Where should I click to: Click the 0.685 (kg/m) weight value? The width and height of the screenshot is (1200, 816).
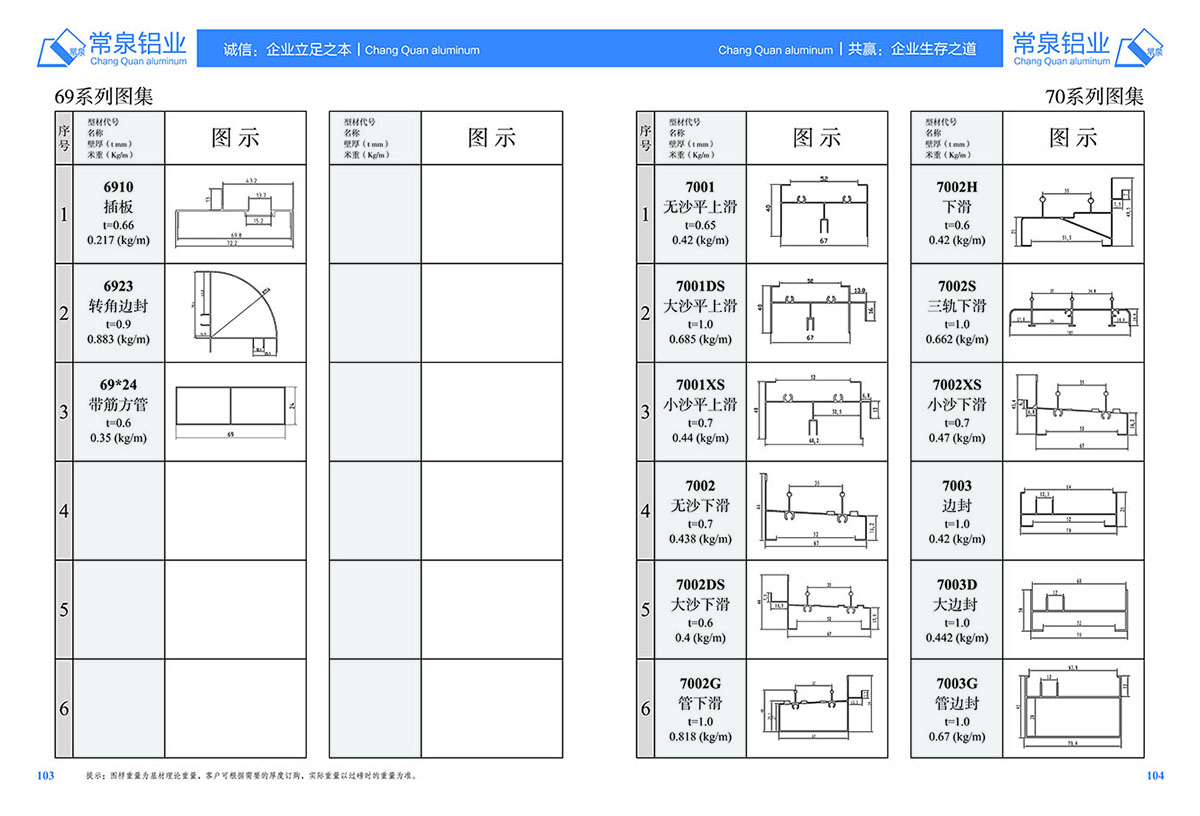pyautogui.click(x=700, y=340)
